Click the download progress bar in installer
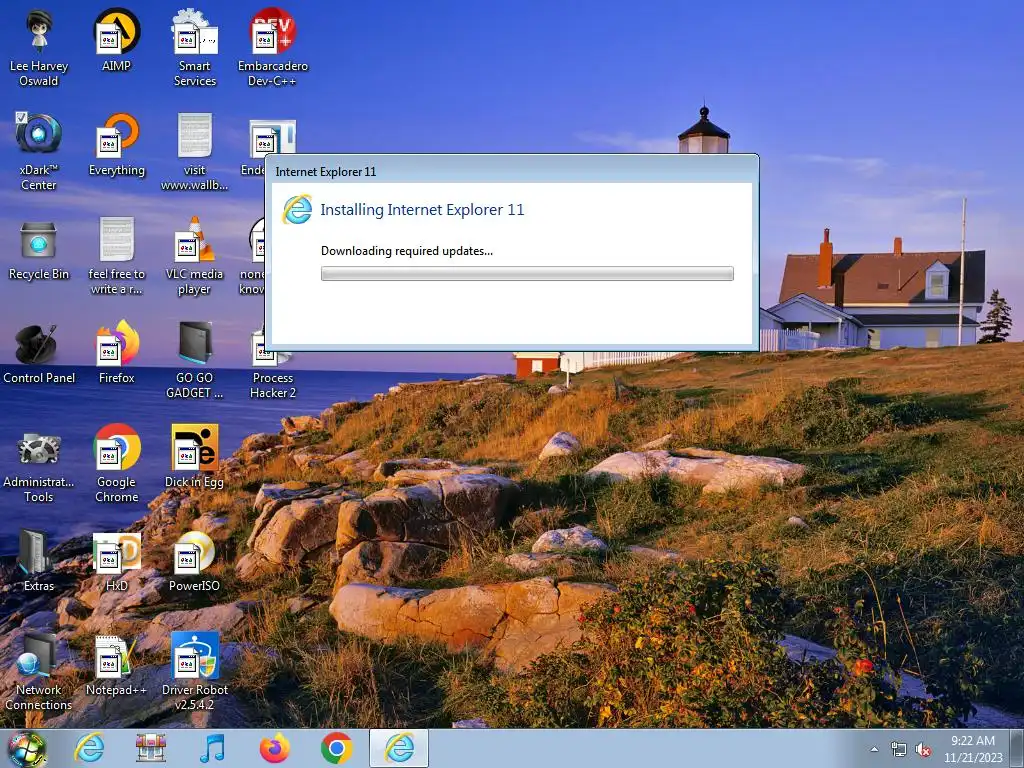This screenshot has height=768, width=1024. click(x=527, y=274)
